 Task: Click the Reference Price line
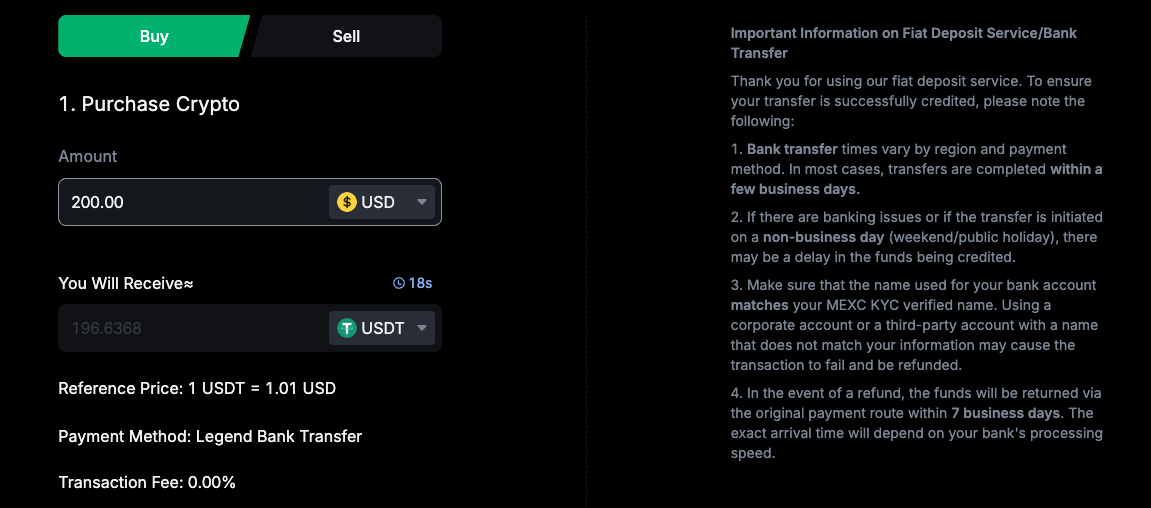pos(197,388)
